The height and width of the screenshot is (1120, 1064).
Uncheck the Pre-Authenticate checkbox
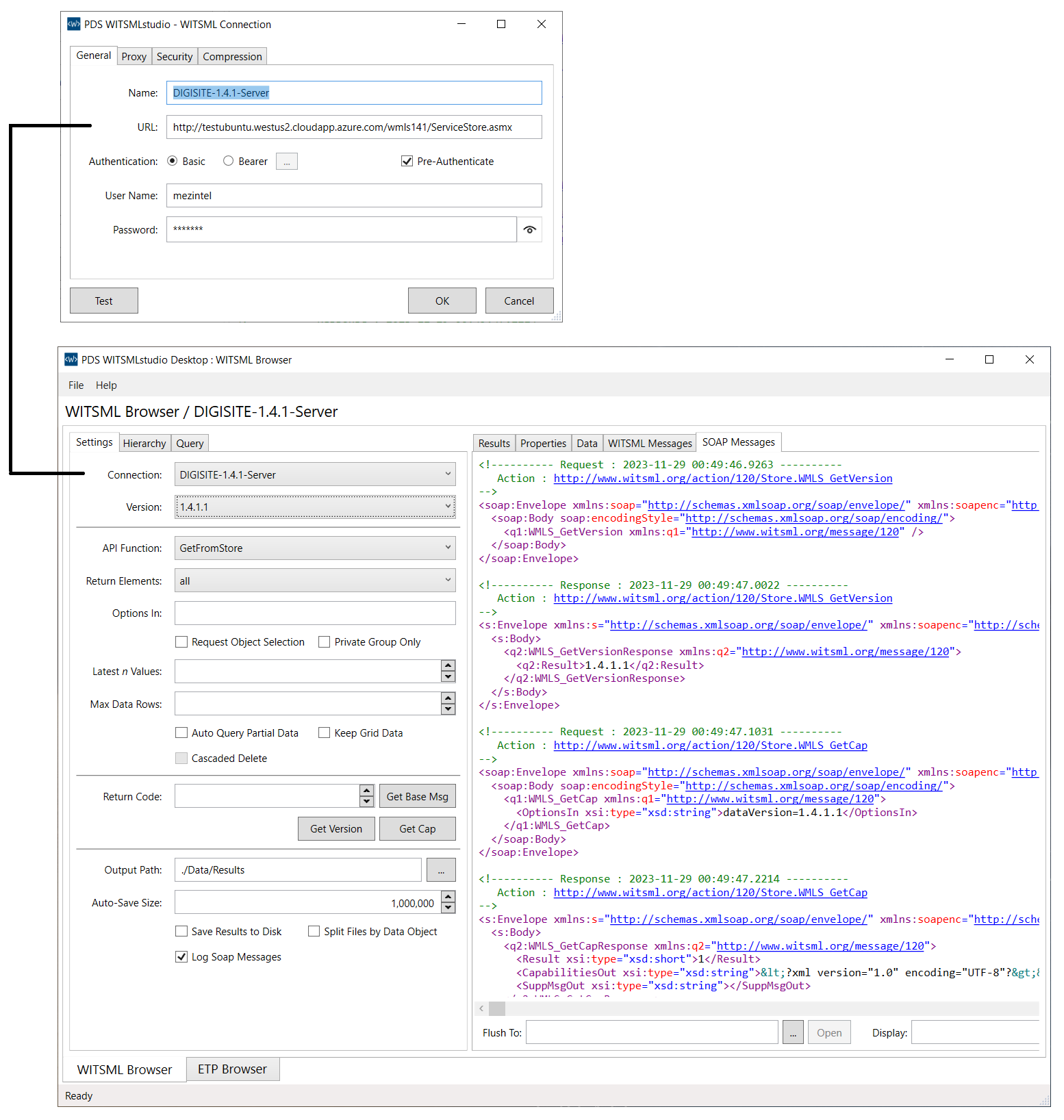407,162
